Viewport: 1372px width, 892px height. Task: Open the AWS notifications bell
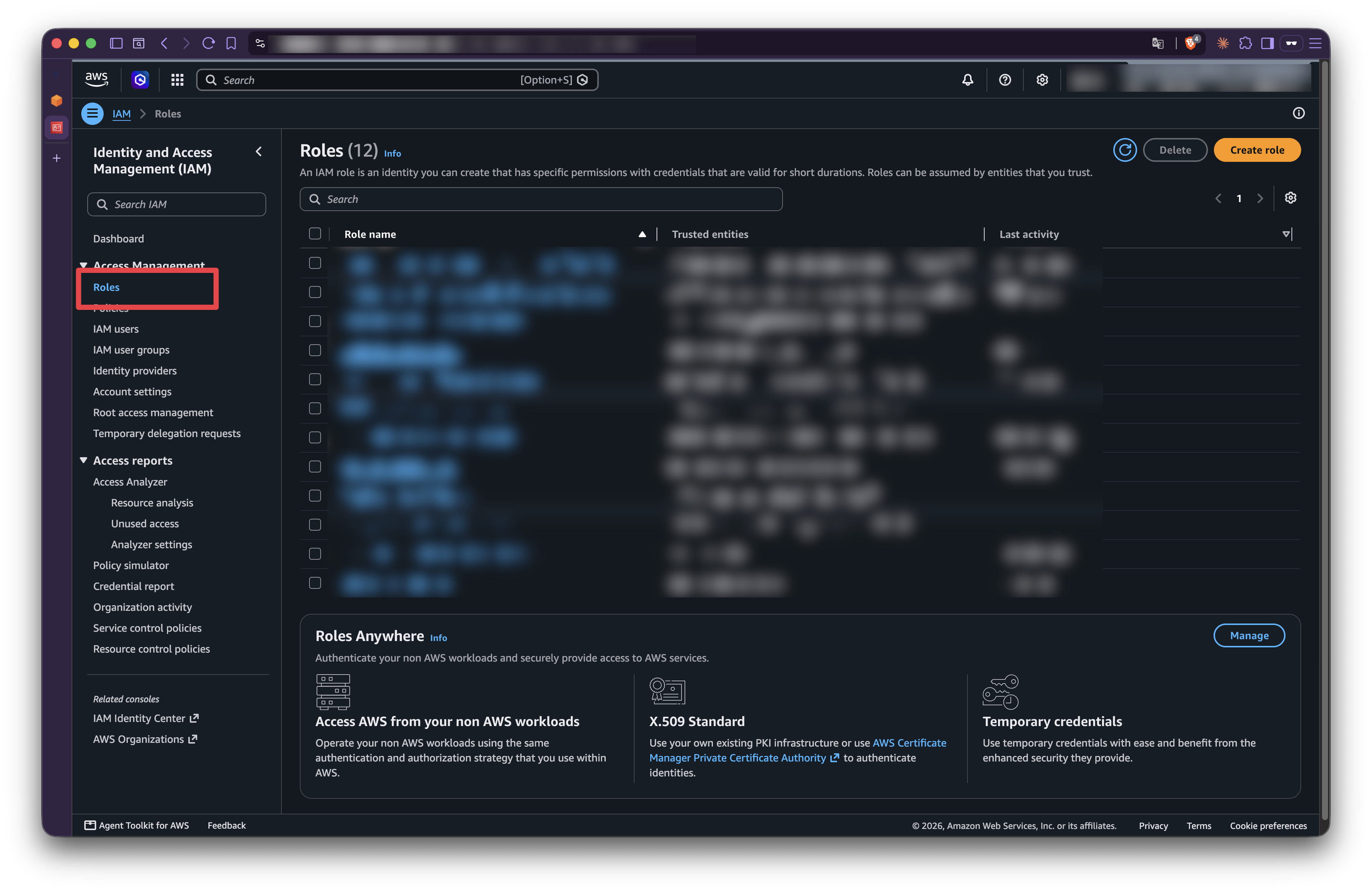[x=967, y=79]
